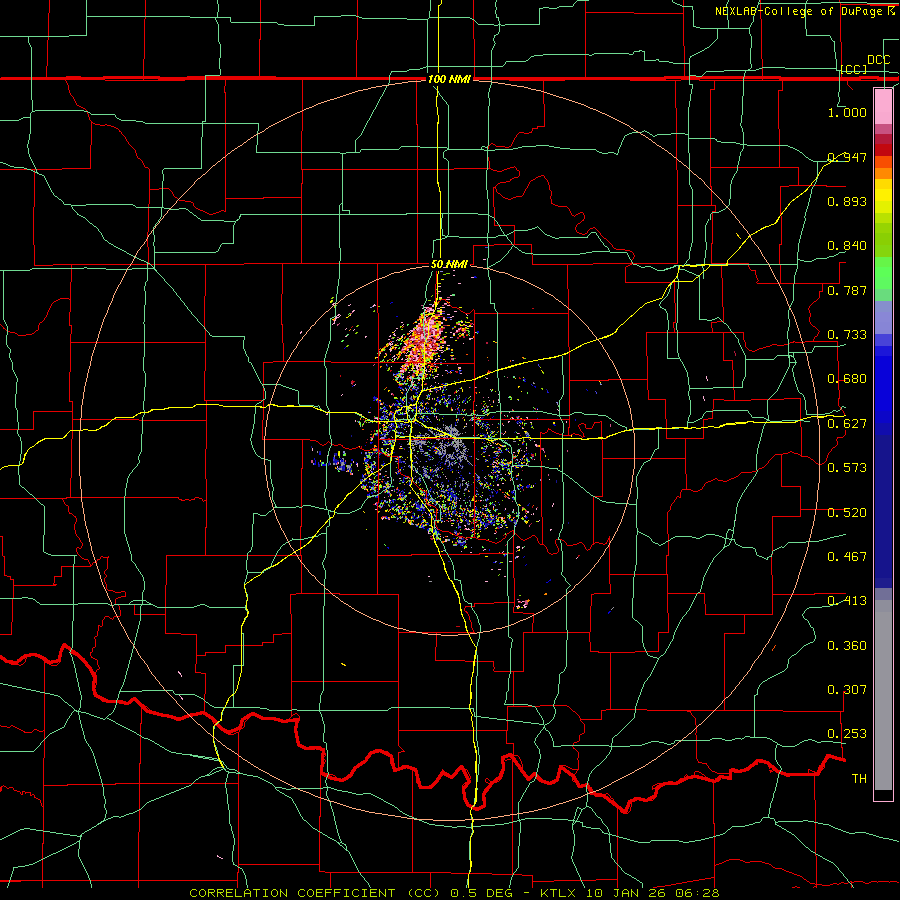The height and width of the screenshot is (900, 900).
Task: Click the [CC] product label
Action: tap(854, 69)
